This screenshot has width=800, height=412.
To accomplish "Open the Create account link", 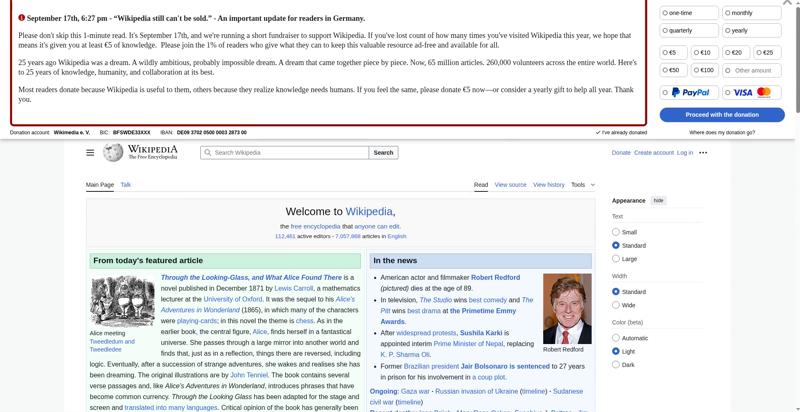I will (654, 152).
